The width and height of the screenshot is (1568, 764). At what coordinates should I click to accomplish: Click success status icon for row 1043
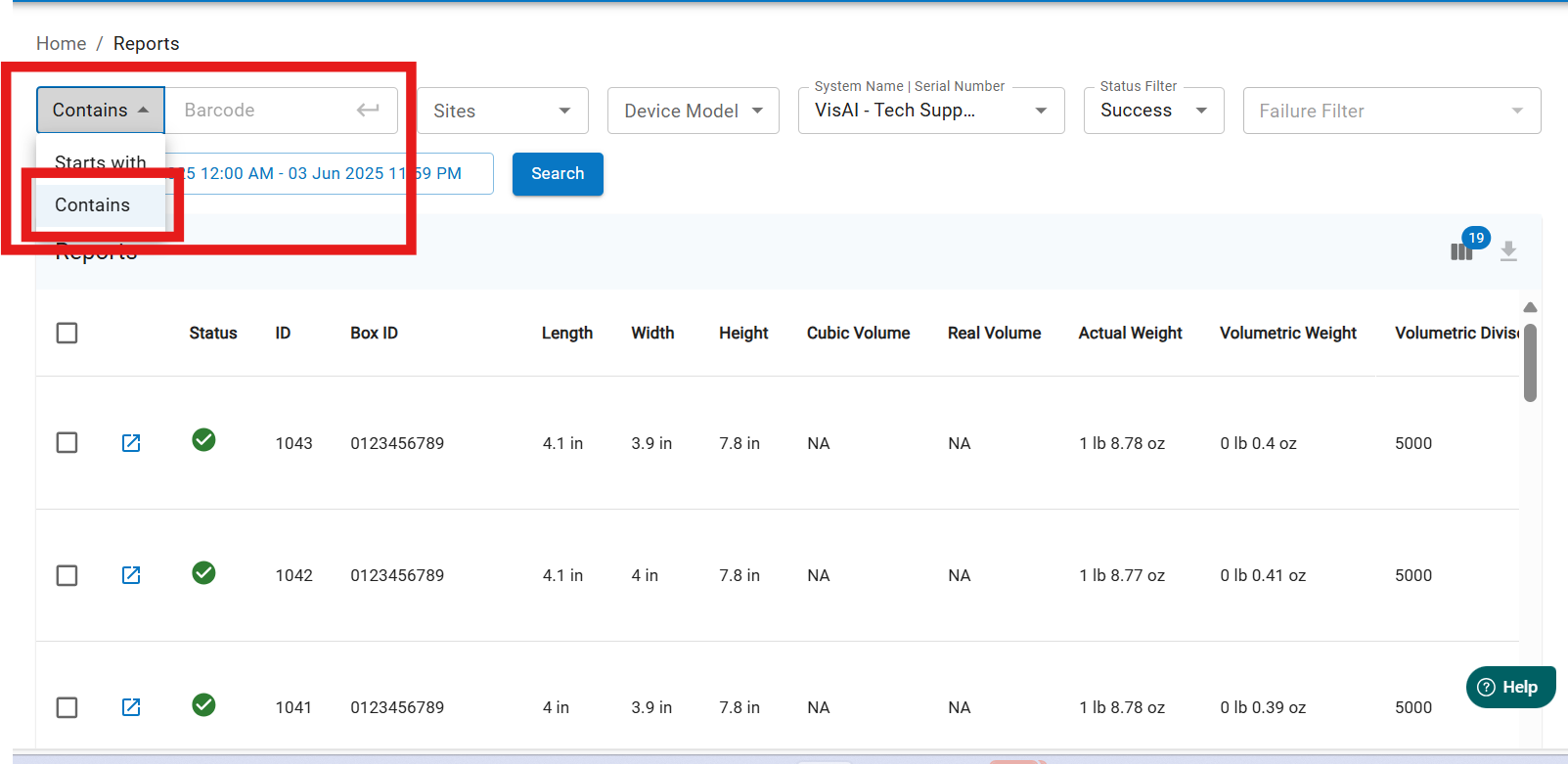pos(203,440)
